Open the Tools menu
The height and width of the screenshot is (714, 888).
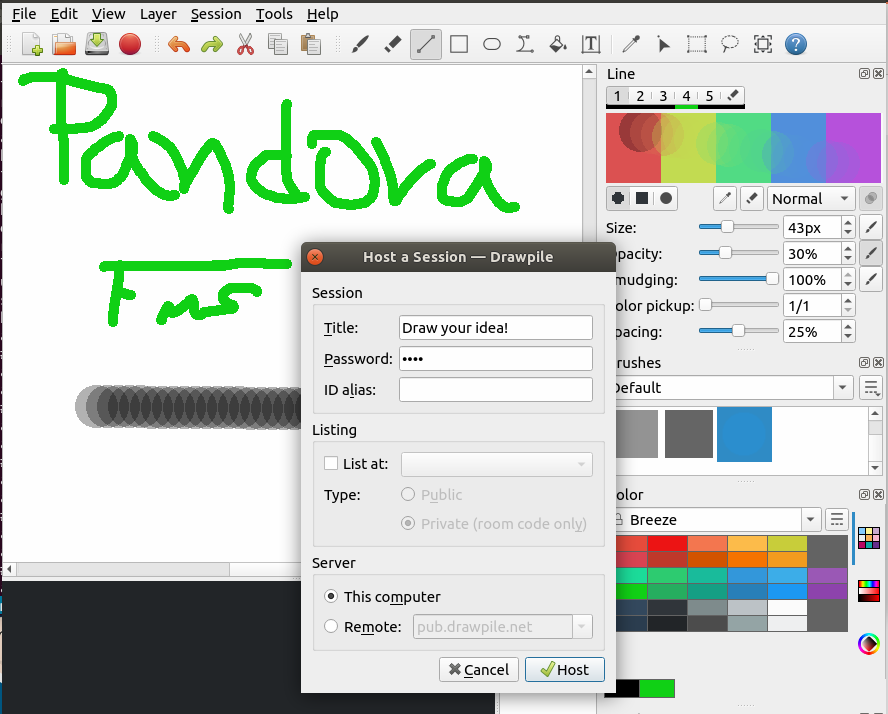coord(274,14)
